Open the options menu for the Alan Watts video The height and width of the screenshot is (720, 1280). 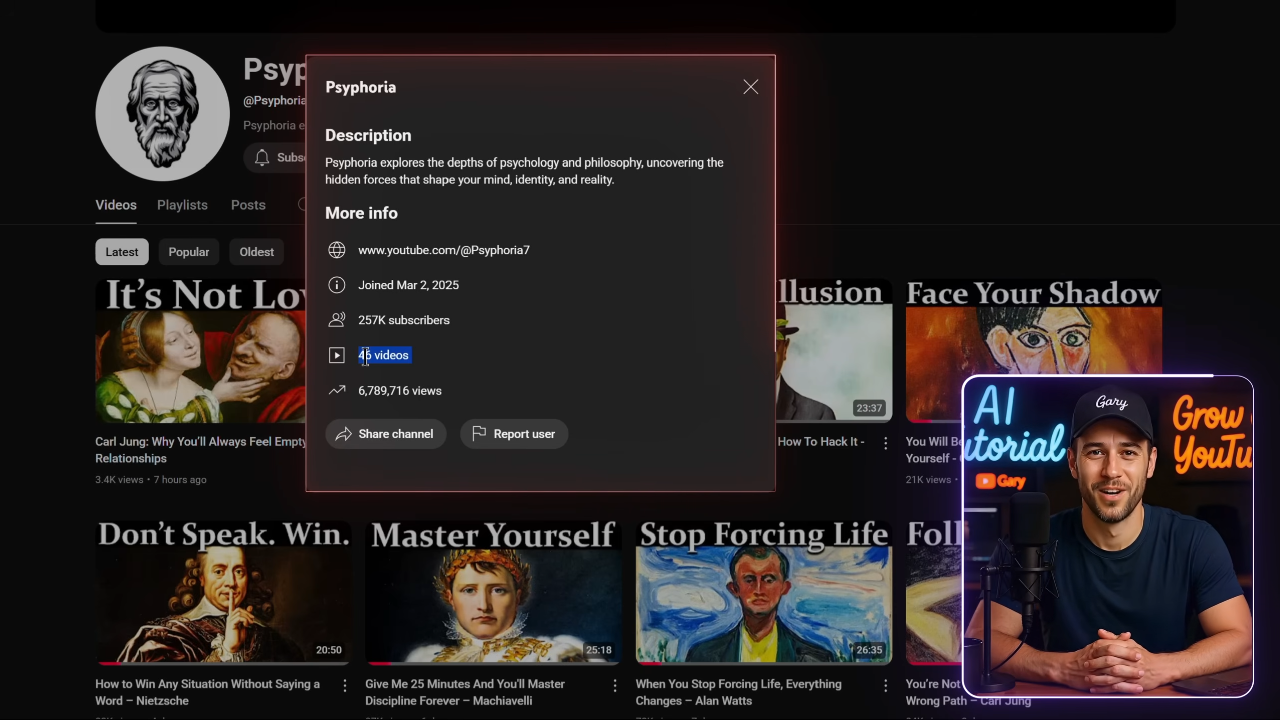point(885,686)
